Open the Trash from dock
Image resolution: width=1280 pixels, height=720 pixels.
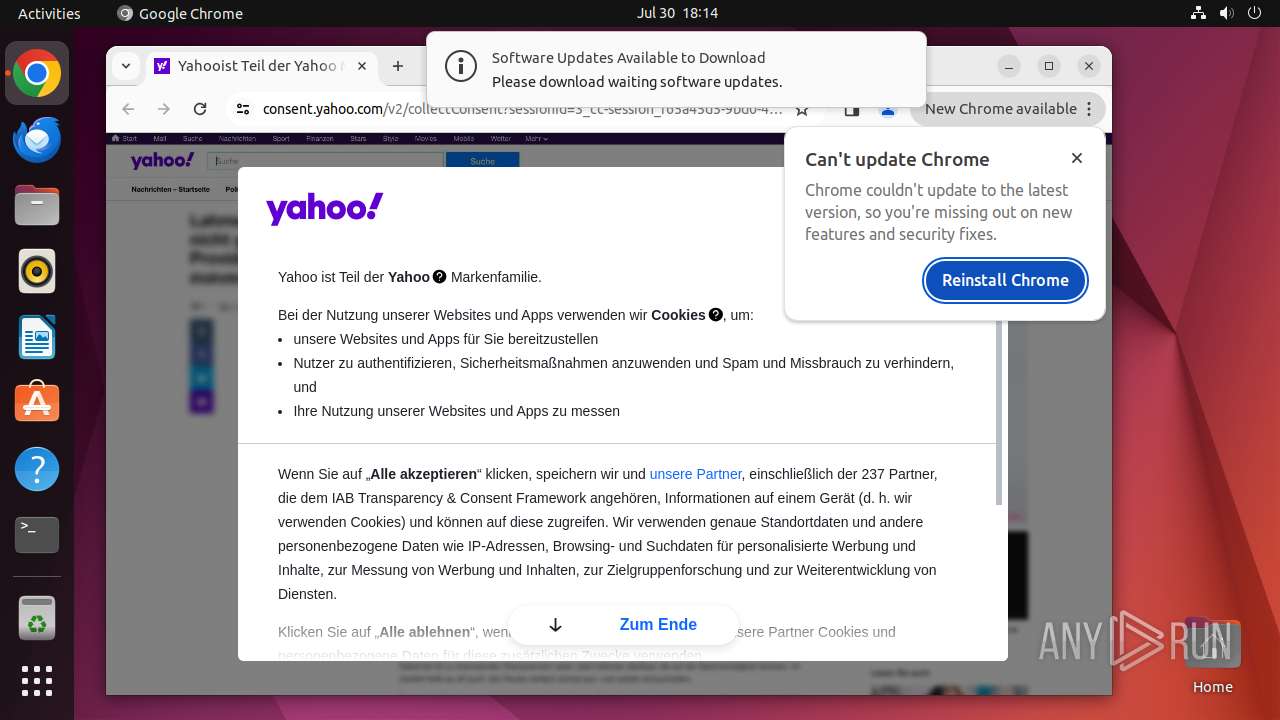pos(37,618)
